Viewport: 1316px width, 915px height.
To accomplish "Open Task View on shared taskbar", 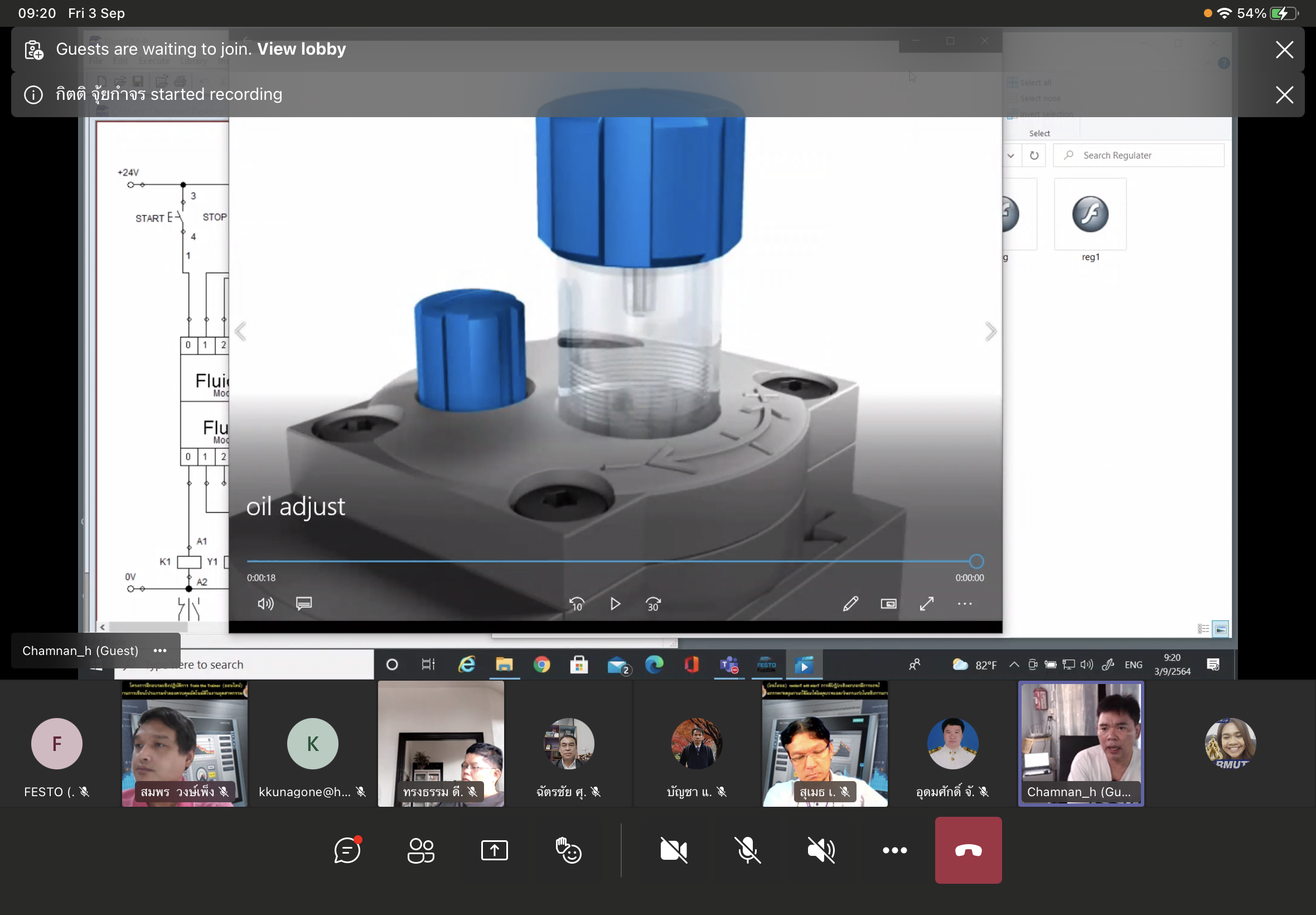I will [428, 664].
